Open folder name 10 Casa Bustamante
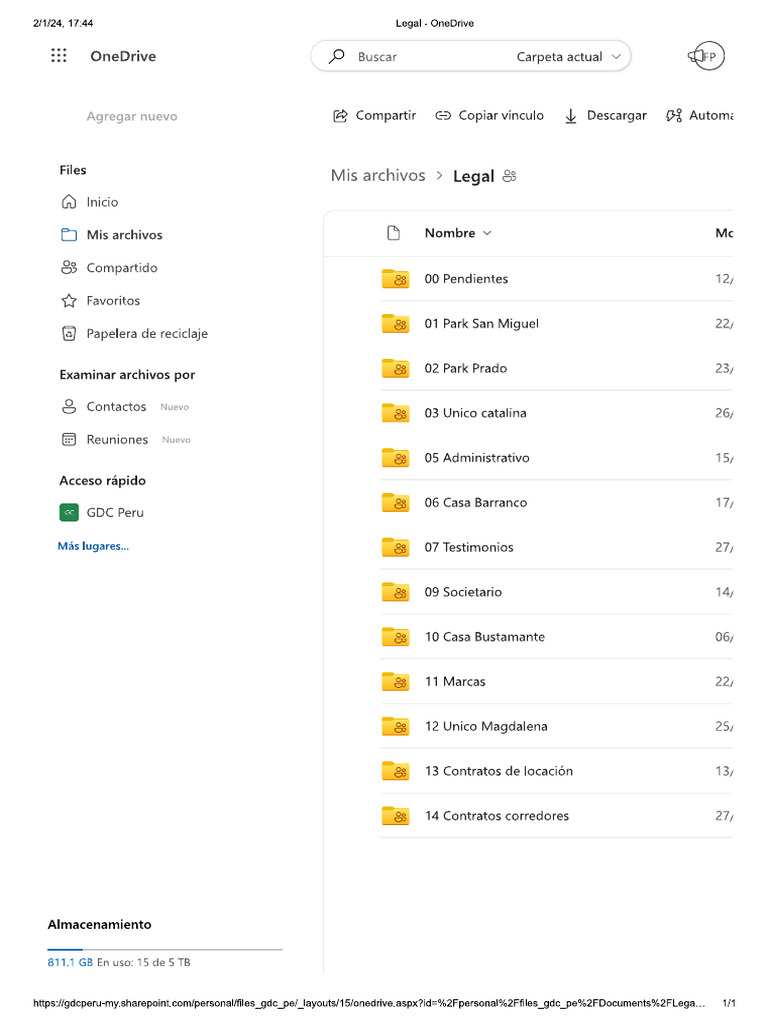The width and height of the screenshot is (768, 1024). 485,637
